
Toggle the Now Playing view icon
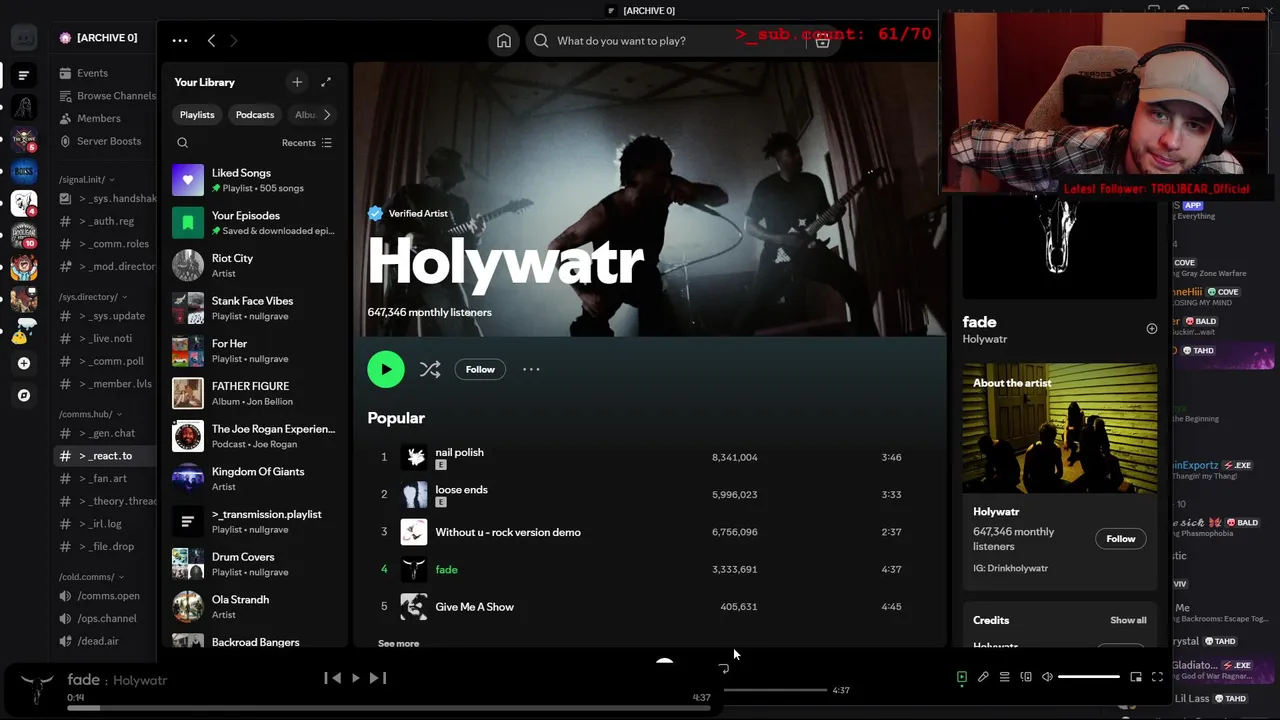pyautogui.click(x=962, y=677)
